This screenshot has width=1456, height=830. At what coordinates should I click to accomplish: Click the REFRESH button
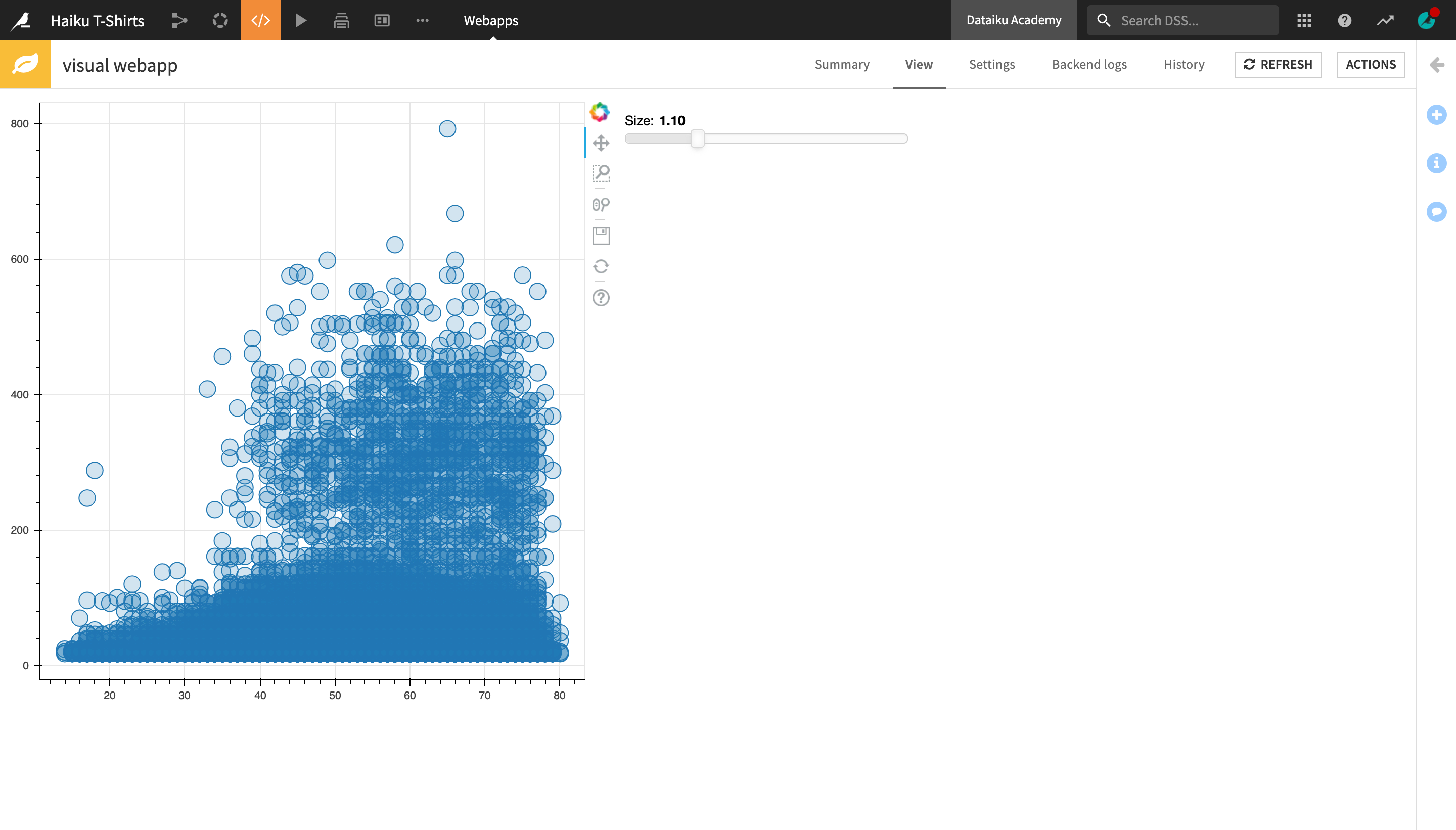click(x=1278, y=64)
